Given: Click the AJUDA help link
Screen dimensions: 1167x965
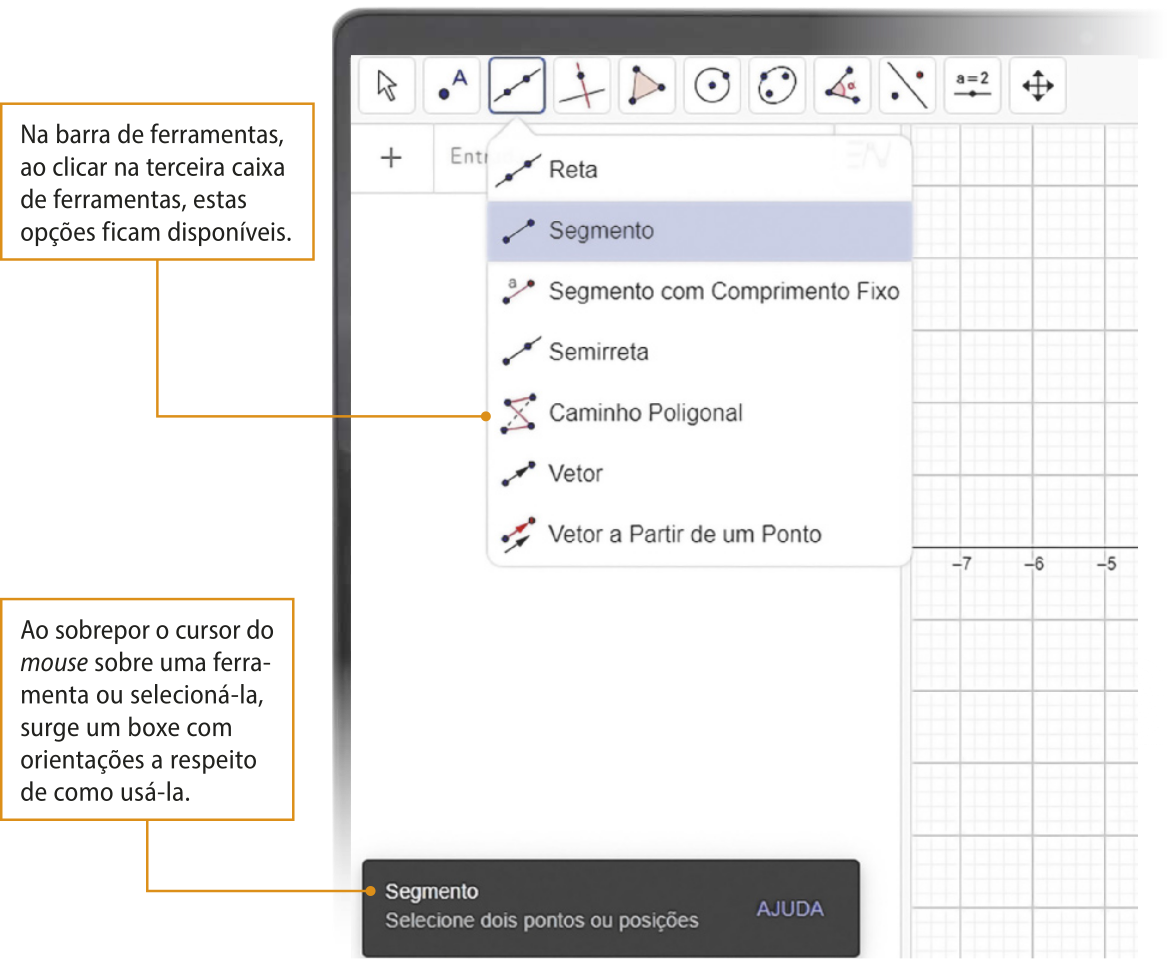Looking at the screenshot, I should point(790,908).
